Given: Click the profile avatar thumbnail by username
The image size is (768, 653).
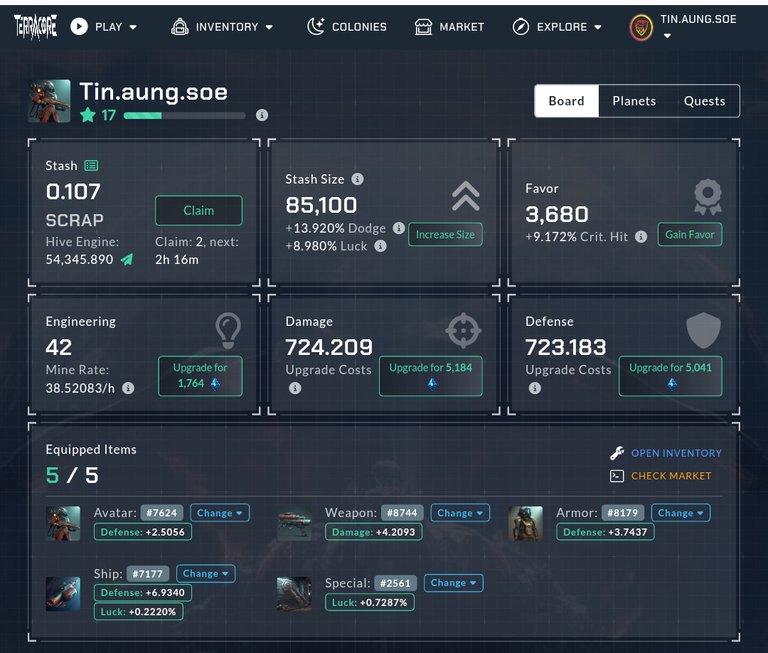Looking at the screenshot, I should [x=49, y=101].
